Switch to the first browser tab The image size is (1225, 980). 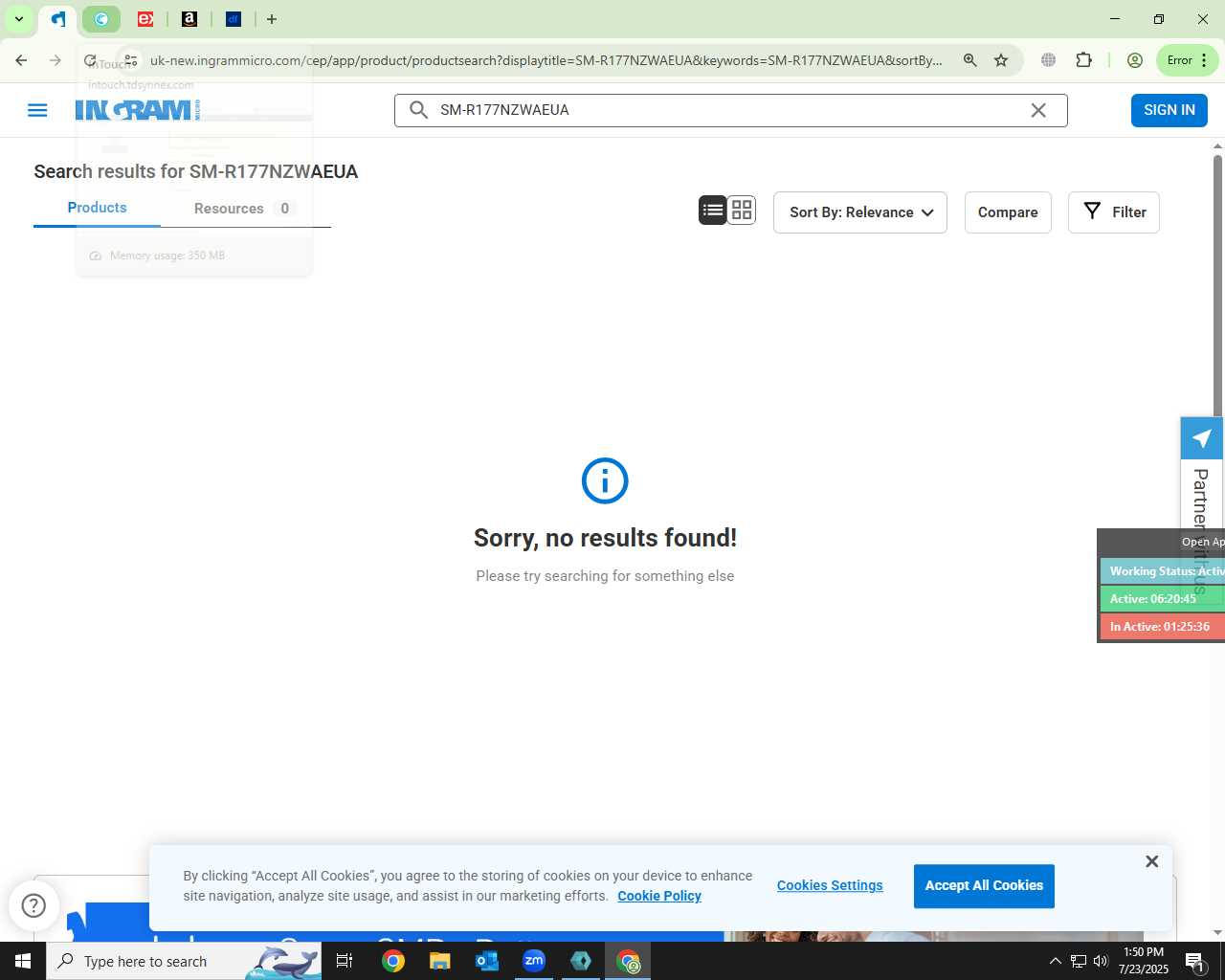tap(58, 19)
